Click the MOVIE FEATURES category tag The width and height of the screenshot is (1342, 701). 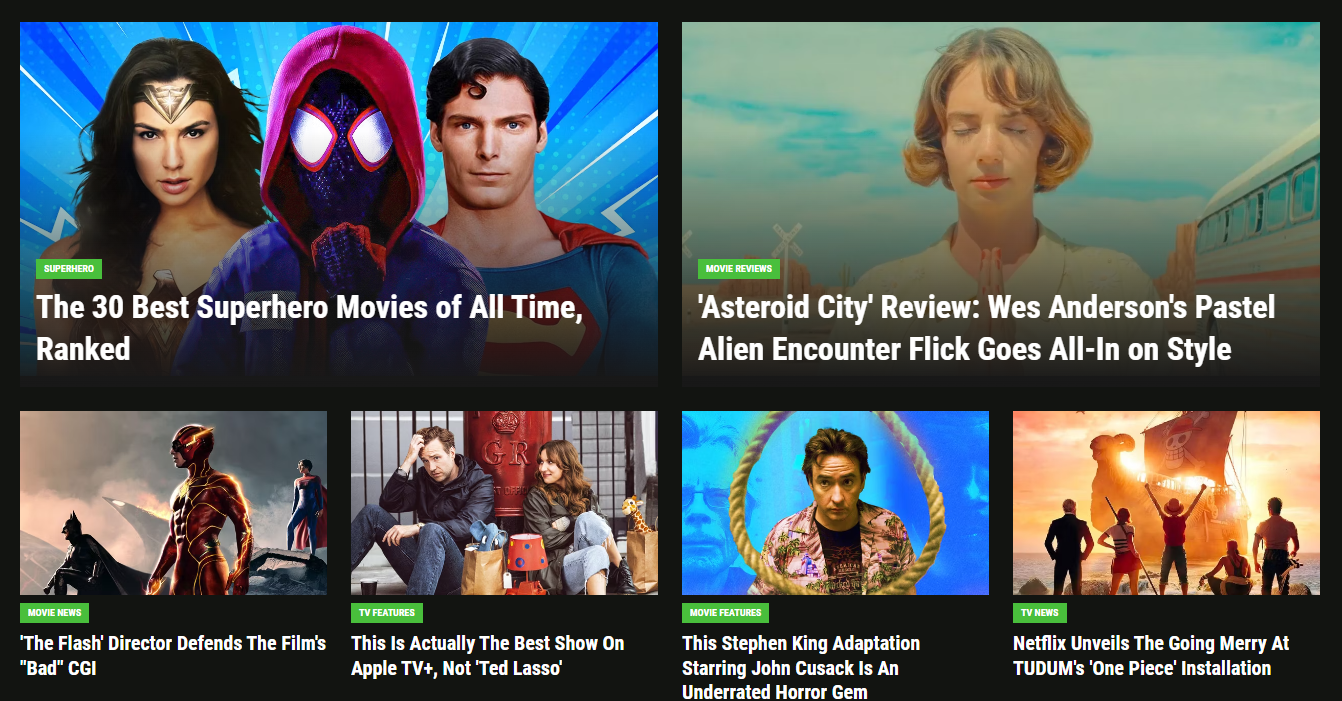[725, 612]
